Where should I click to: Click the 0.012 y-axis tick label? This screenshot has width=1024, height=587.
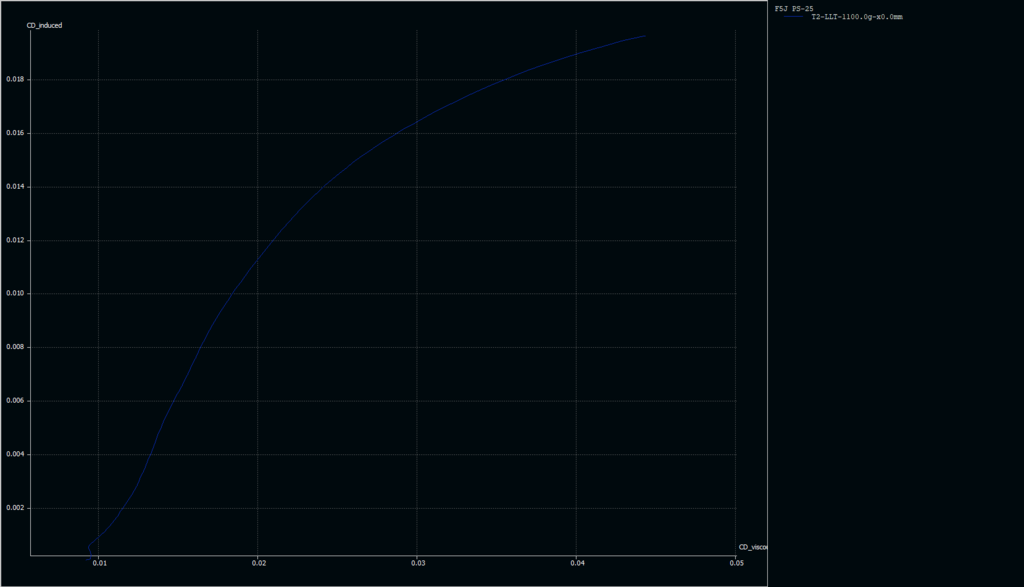16,240
